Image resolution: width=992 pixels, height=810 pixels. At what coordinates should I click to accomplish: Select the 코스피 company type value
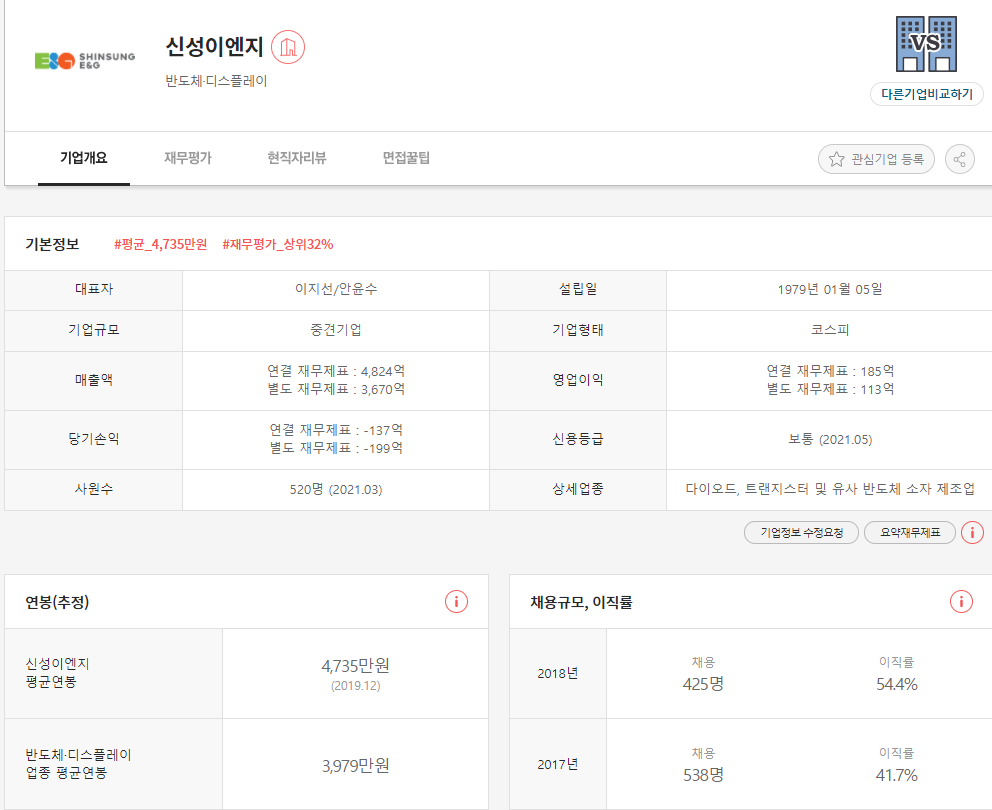(830, 330)
